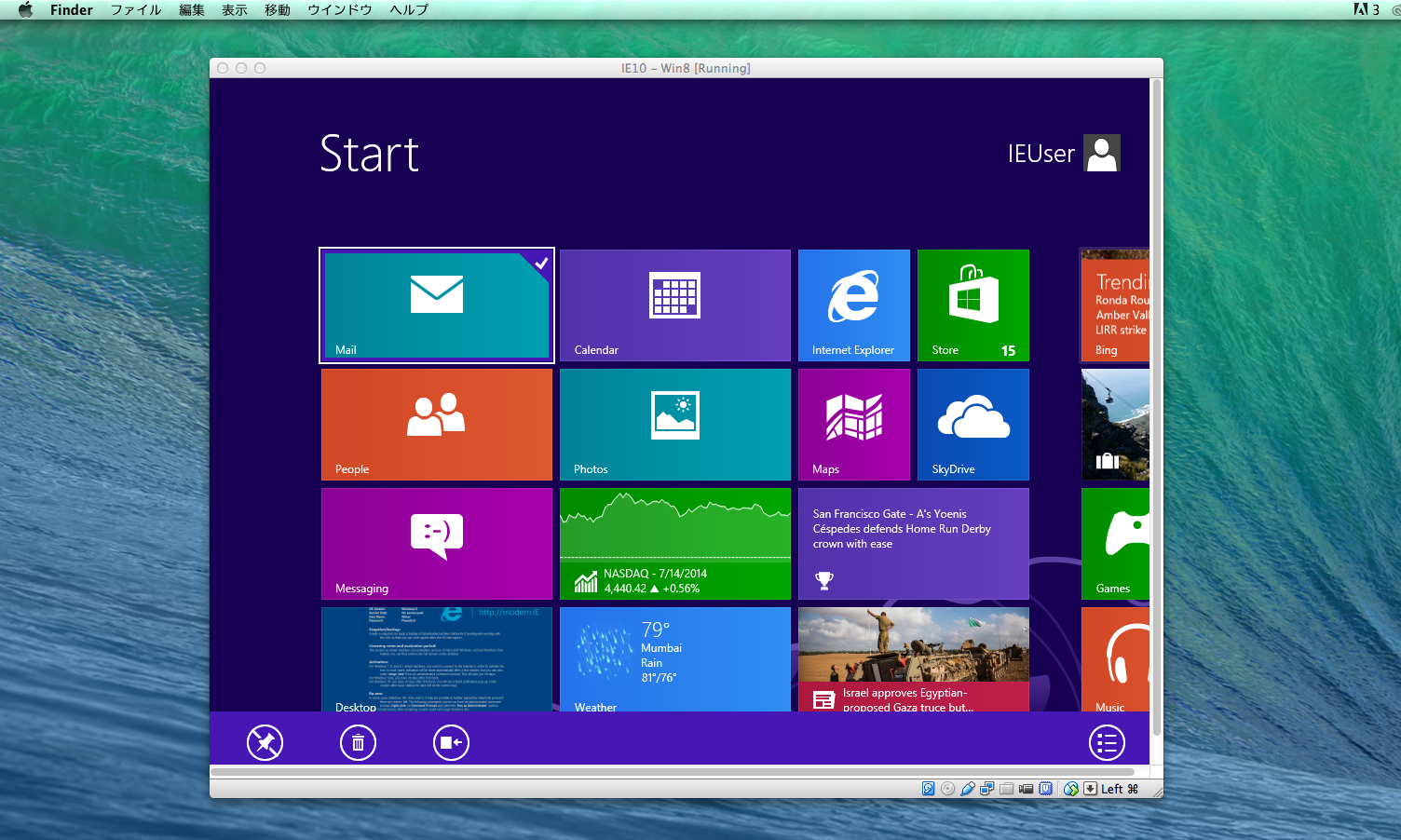Click the Smaller resize tile icon
Screen dimensions: 1401x840
(x=451, y=742)
